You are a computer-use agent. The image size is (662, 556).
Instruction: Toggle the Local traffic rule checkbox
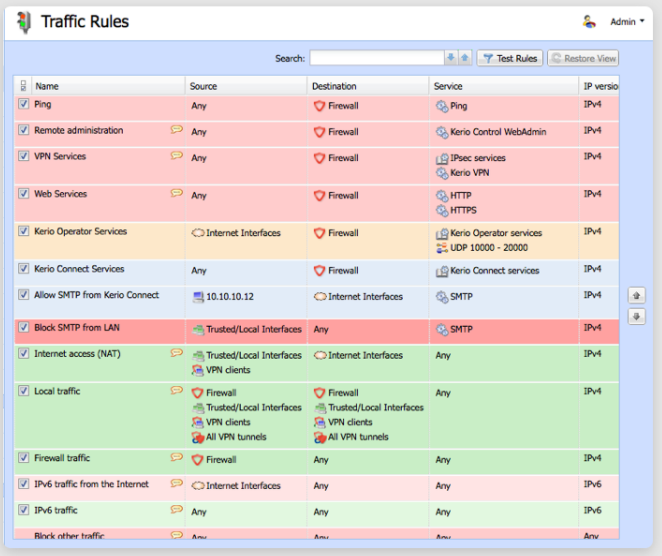pyautogui.click(x=24, y=391)
